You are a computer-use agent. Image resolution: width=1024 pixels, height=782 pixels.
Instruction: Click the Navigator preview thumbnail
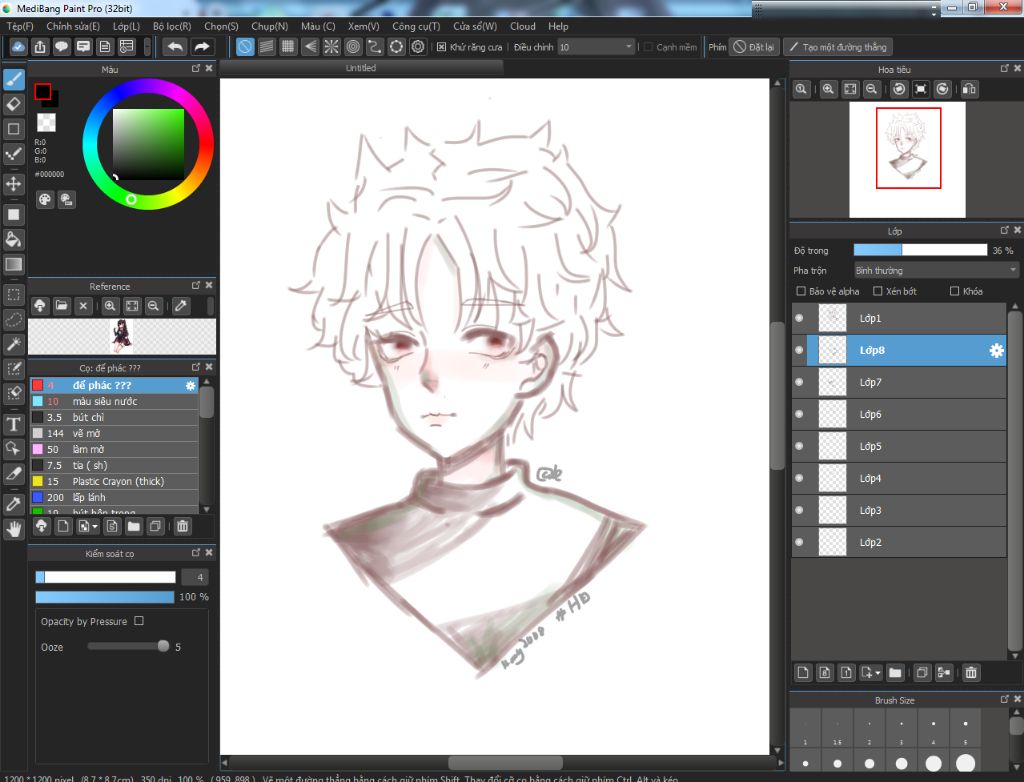tap(907, 160)
